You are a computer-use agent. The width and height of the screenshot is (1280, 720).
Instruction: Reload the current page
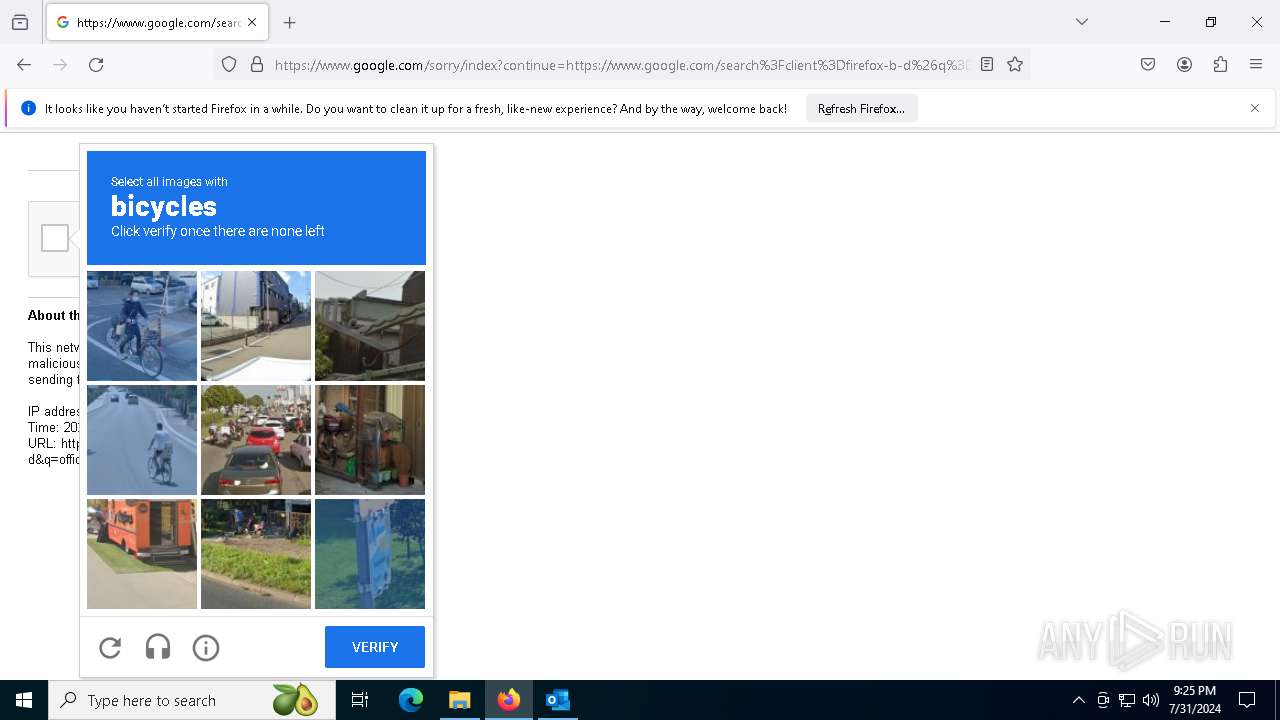[x=96, y=65]
